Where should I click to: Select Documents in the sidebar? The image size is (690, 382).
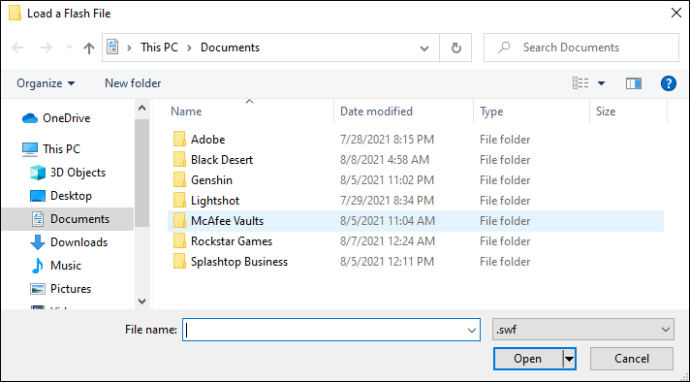point(68,219)
